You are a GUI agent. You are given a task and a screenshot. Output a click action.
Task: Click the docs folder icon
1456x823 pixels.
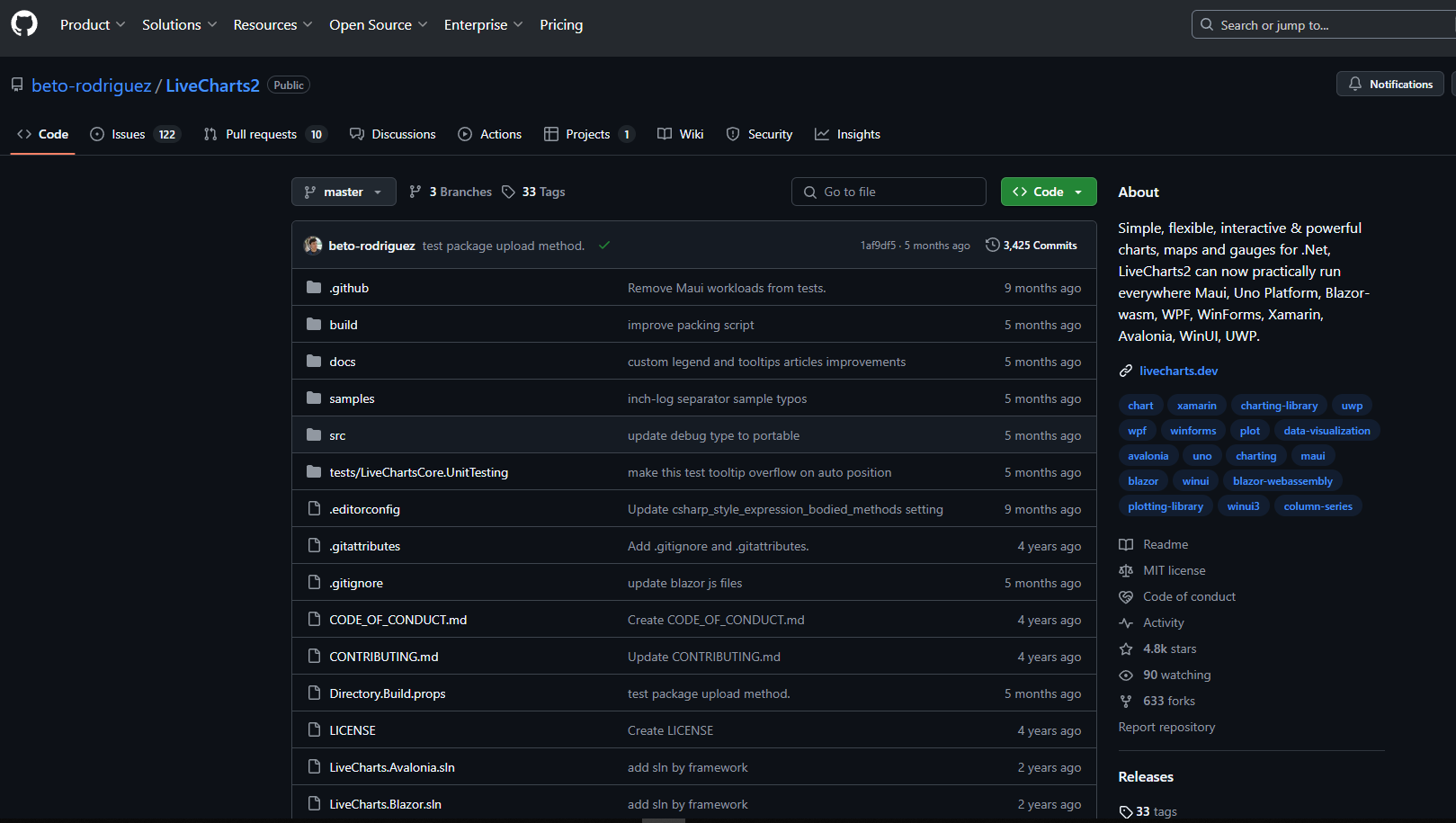(314, 362)
